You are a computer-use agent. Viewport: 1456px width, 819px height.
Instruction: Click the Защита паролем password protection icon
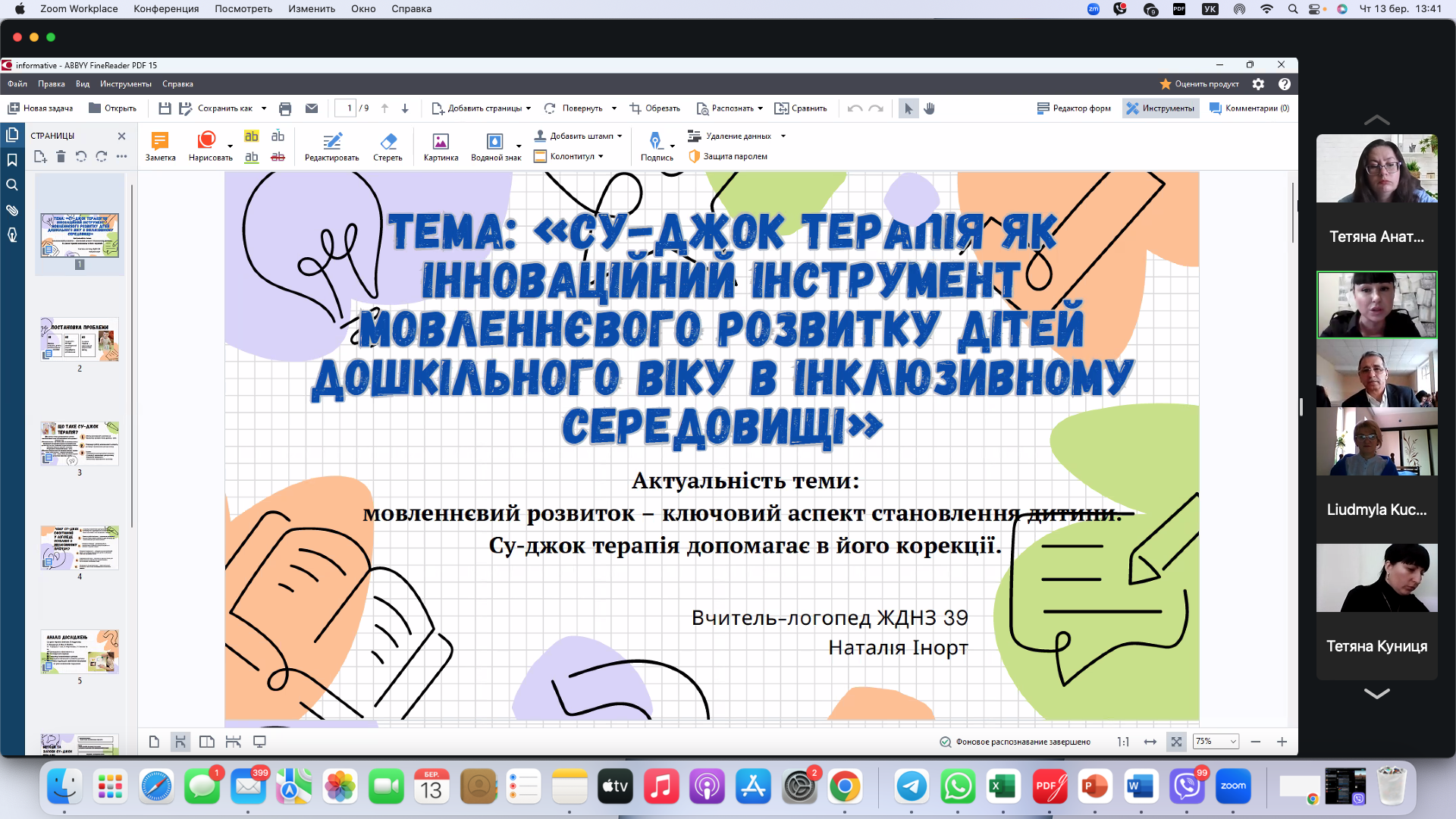(694, 156)
